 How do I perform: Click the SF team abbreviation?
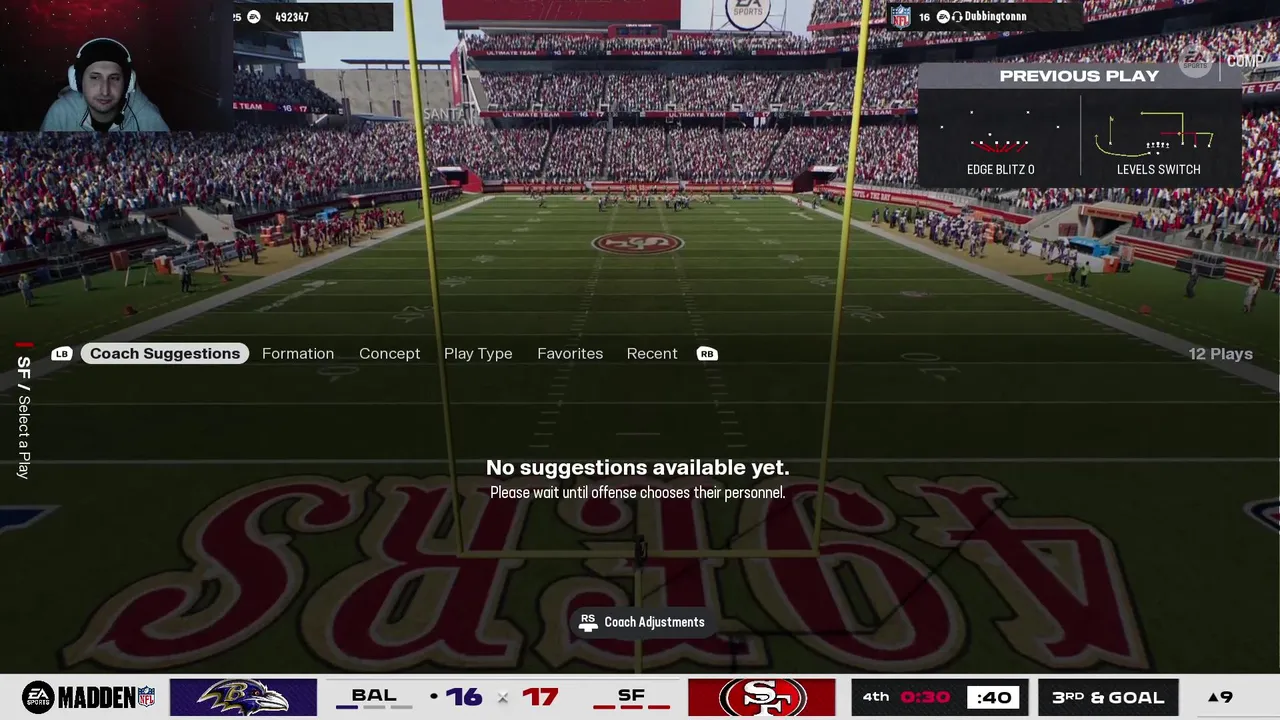pyautogui.click(x=631, y=695)
